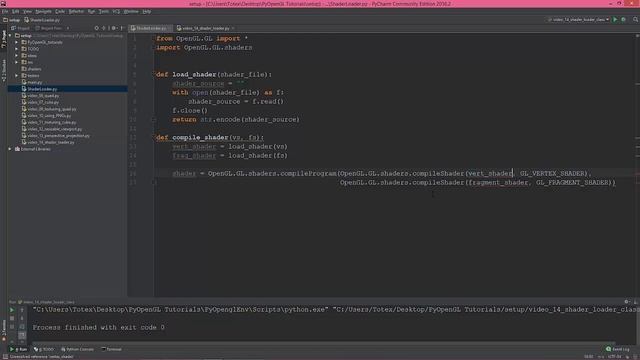
Task: Click 'Process finished with exit code 0' text
Action: [x=98, y=327]
